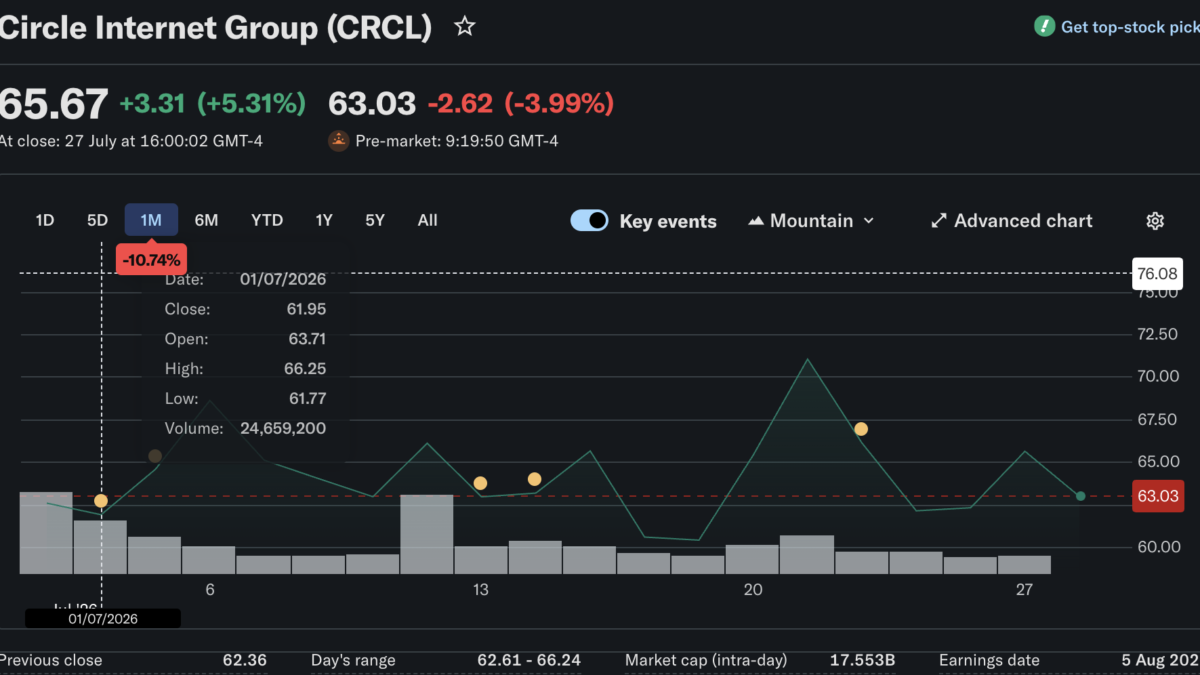Click the Previous close value 62.36
The width and height of the screenshot is (1200, 675).
pos(245,660)
